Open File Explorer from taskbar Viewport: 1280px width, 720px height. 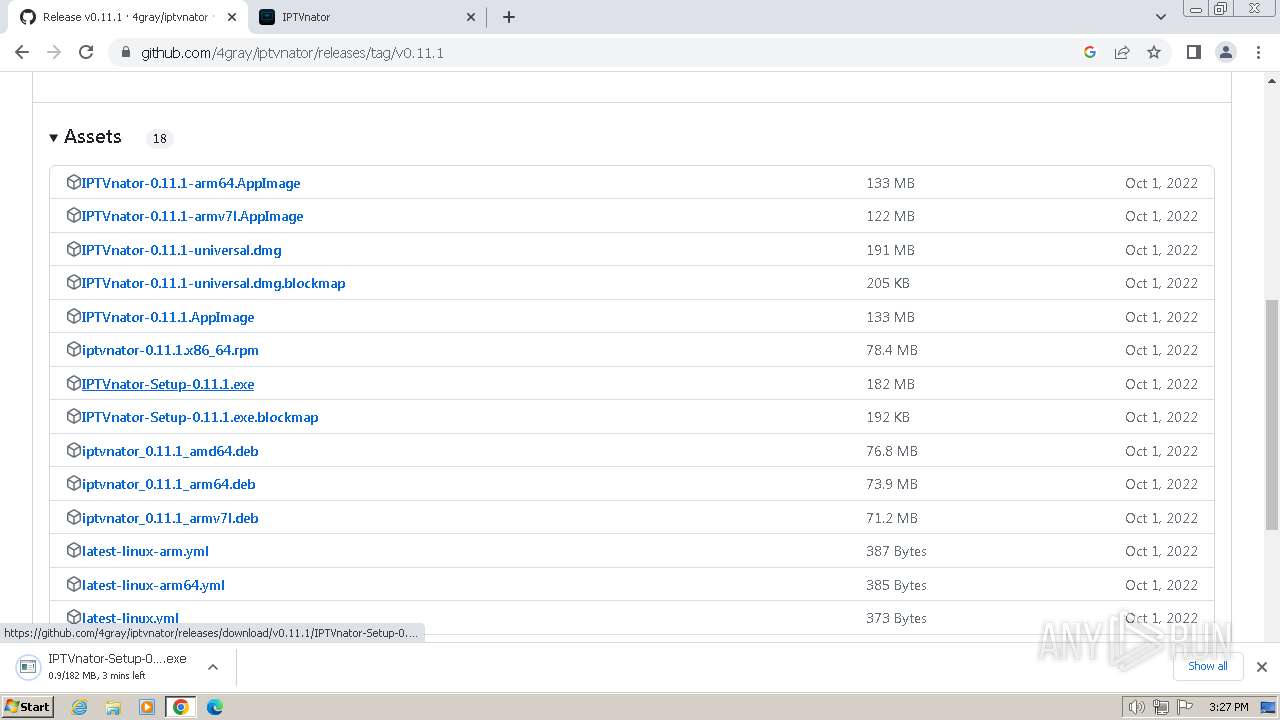pos(113,707)
